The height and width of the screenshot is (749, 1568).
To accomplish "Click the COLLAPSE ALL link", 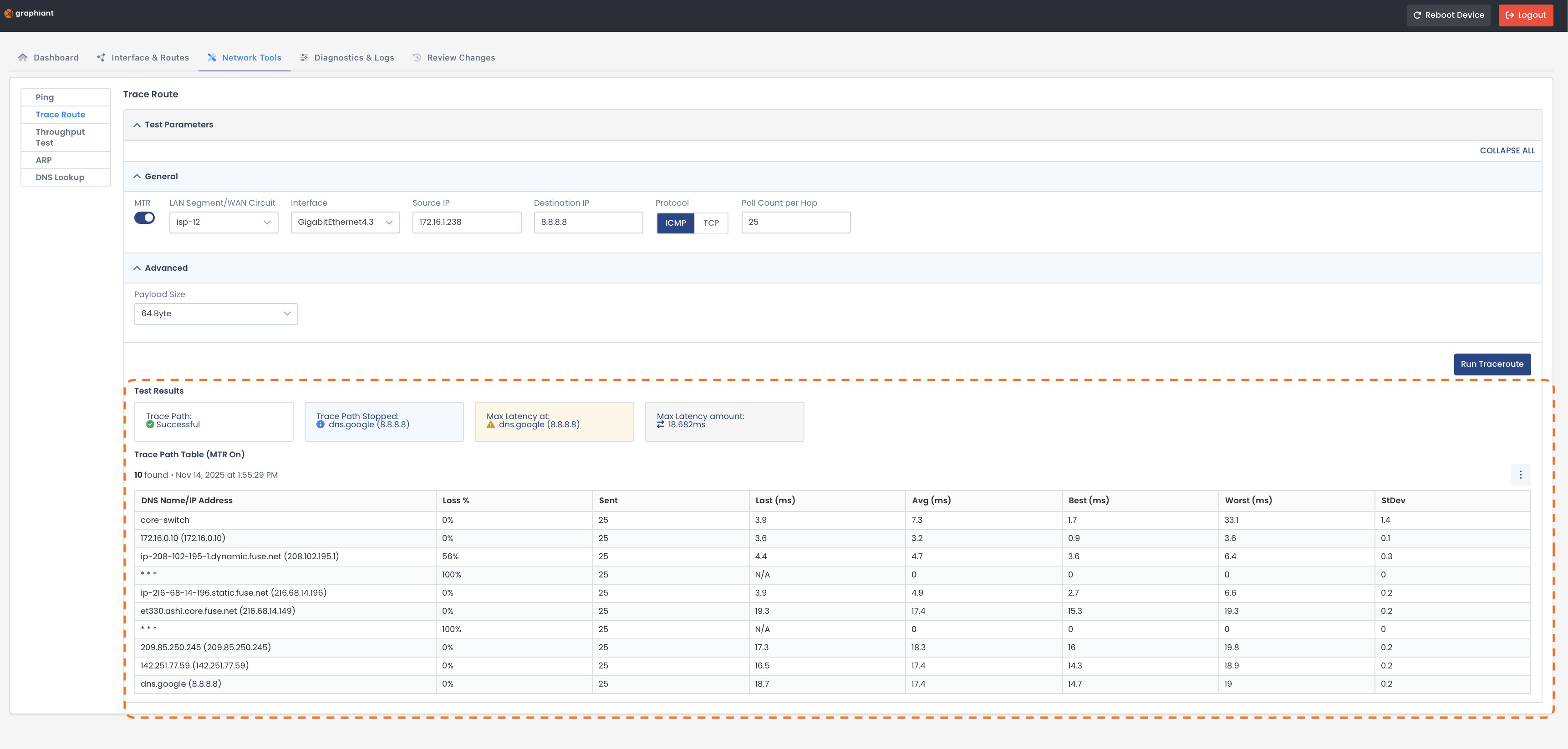I will click(1507, 151).
